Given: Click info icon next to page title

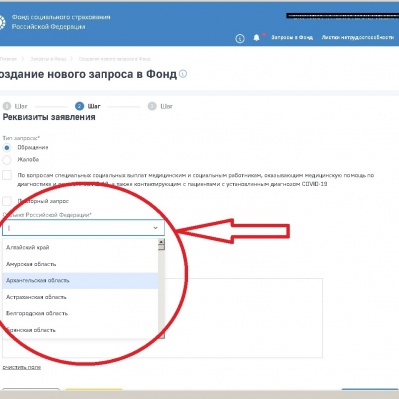Looking at the screenshot, I should click(183, 74).
